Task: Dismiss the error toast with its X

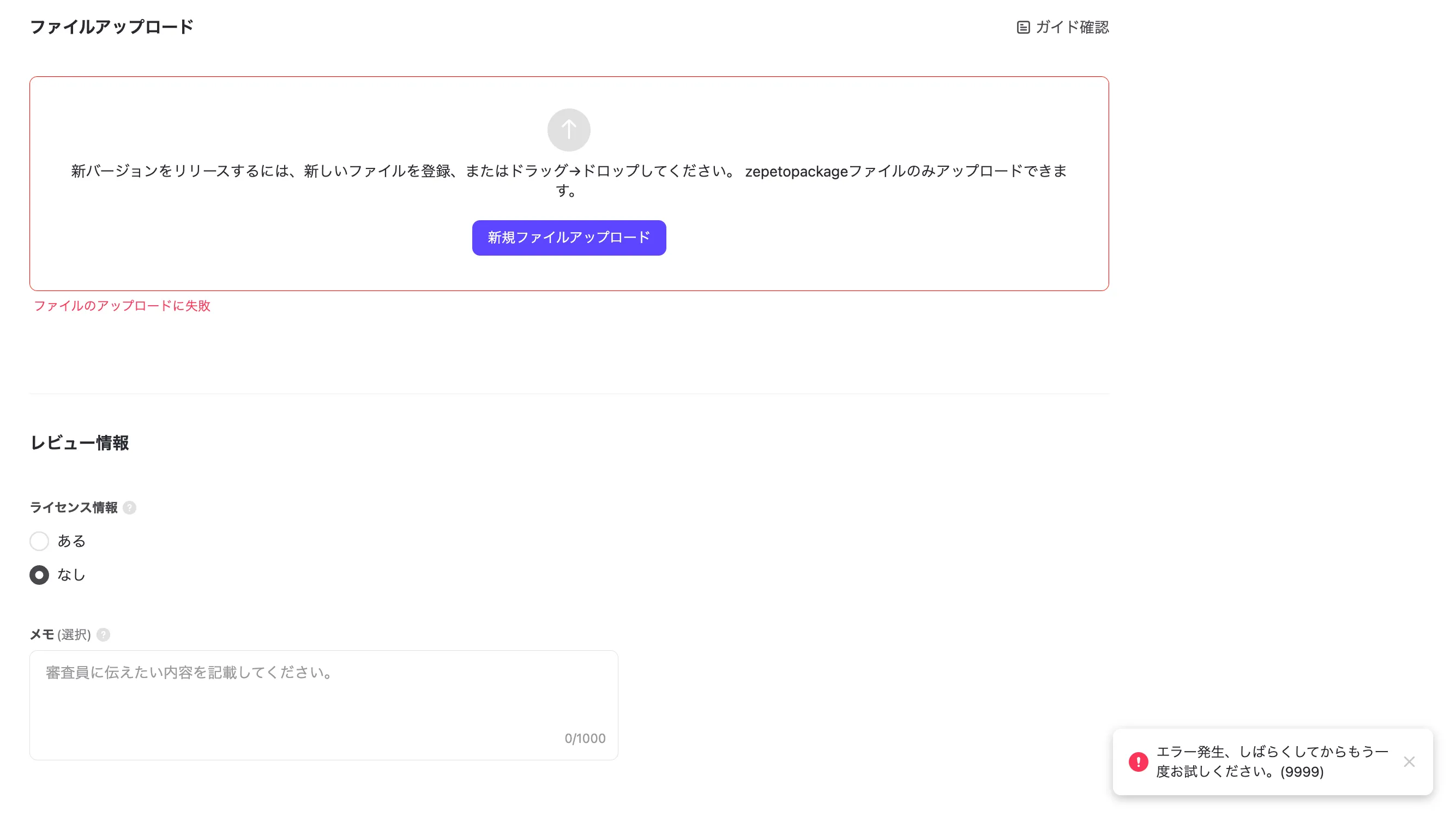Action: tap(1409, 761)
